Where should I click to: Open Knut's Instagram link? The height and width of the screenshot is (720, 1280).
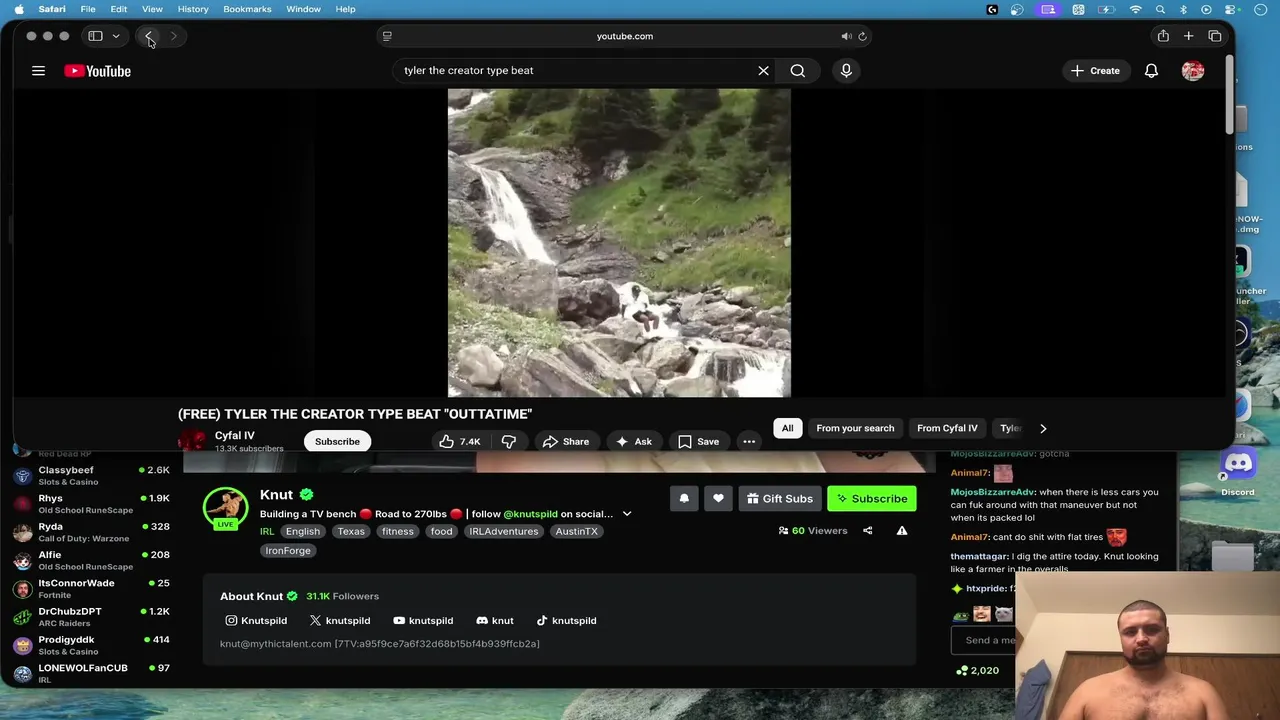coord(256,621)
